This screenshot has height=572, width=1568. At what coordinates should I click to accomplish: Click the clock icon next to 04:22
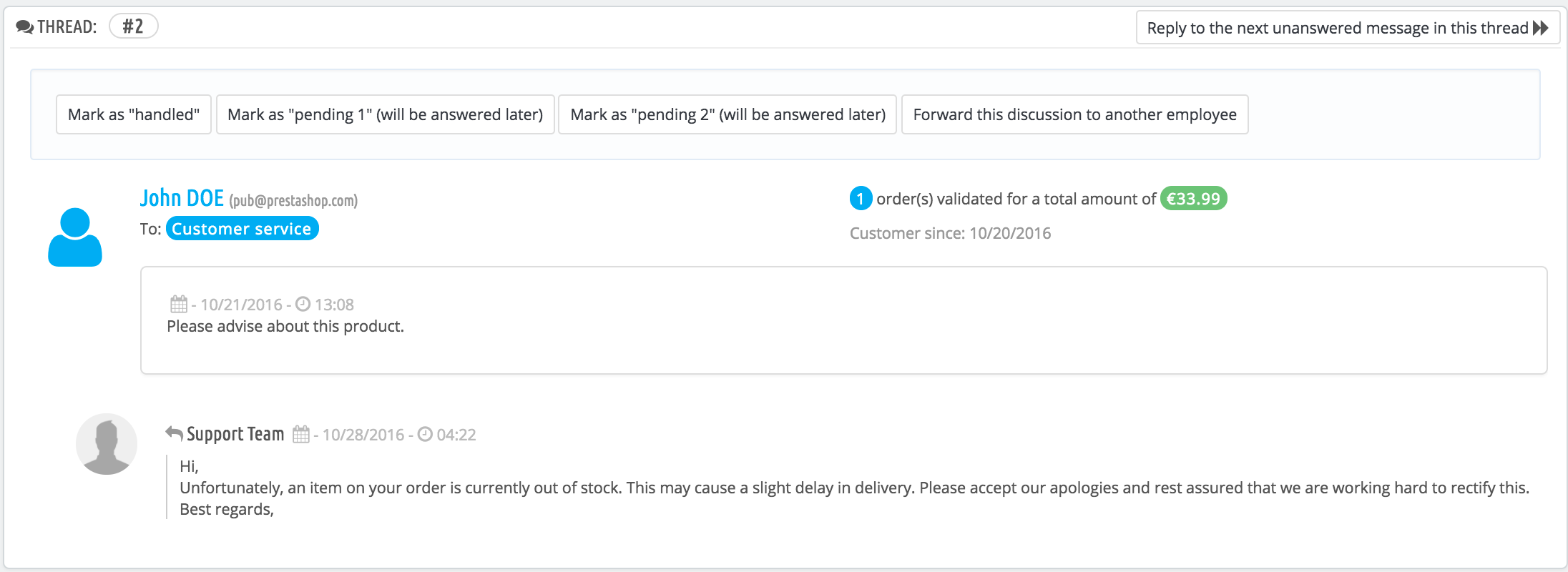425,435
